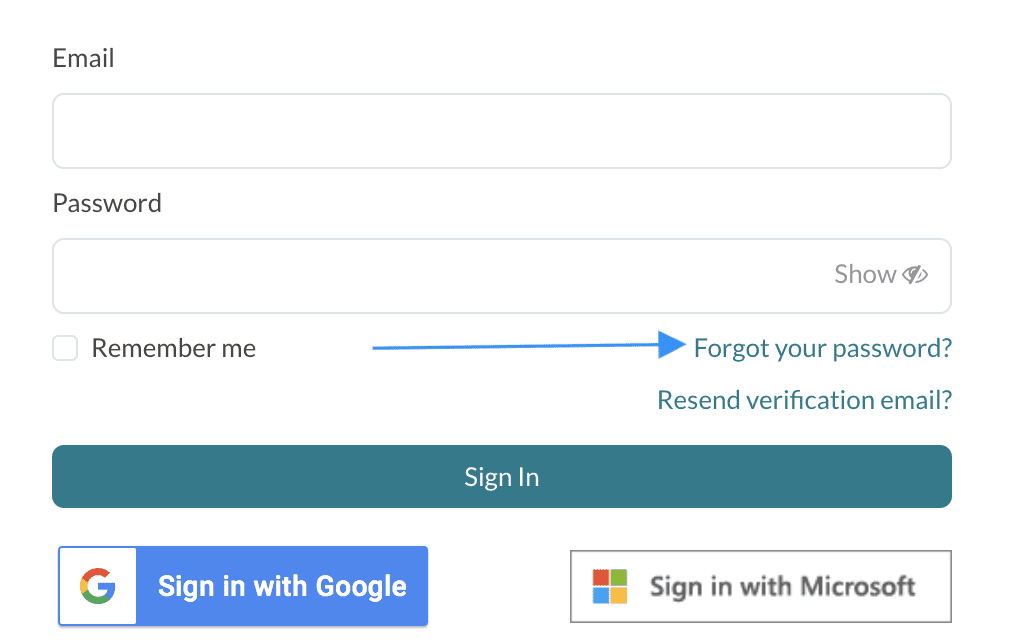Click the crossed-eye password visibility icon
Viewport: 1016px width, 642px height.
click(x=916, y=273)
